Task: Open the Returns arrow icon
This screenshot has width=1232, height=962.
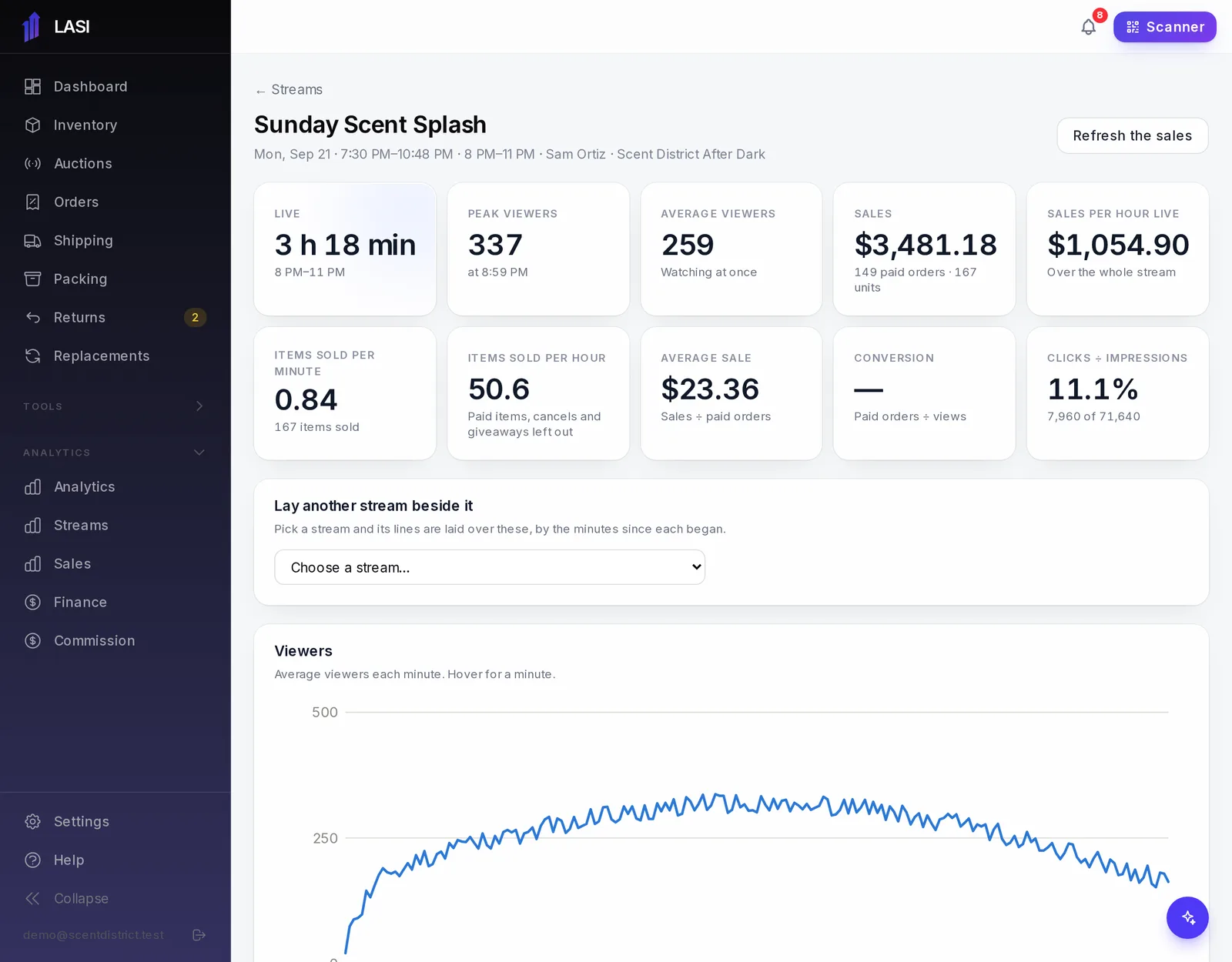Action: (32, 318)
